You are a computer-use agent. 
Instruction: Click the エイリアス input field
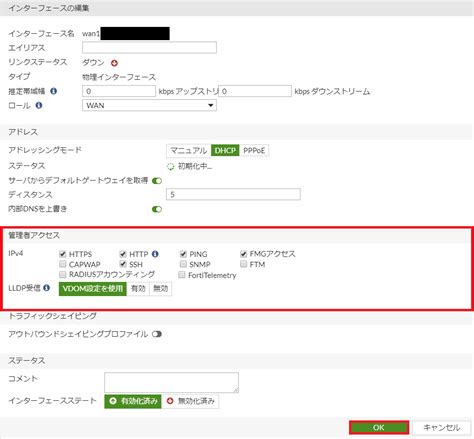149,47
